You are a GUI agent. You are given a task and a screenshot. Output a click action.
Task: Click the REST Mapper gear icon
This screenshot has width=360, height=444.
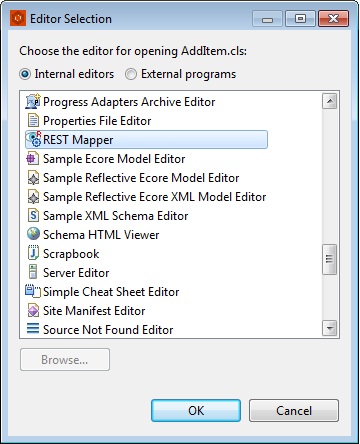pos(33,139)
